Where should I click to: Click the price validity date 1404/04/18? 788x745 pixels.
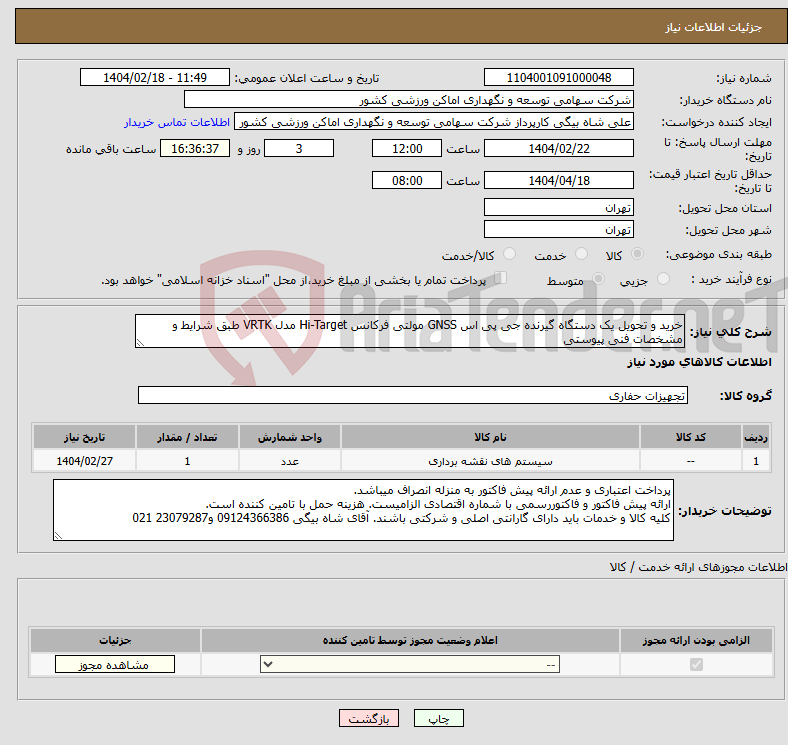pyautogui.click(x=558, y=180)
